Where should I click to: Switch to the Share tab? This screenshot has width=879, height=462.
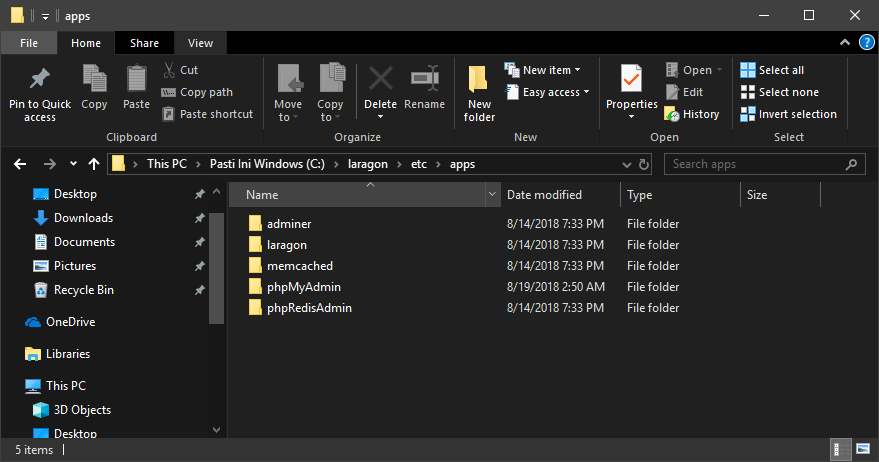pyautogui.click(x=144, y=43)
